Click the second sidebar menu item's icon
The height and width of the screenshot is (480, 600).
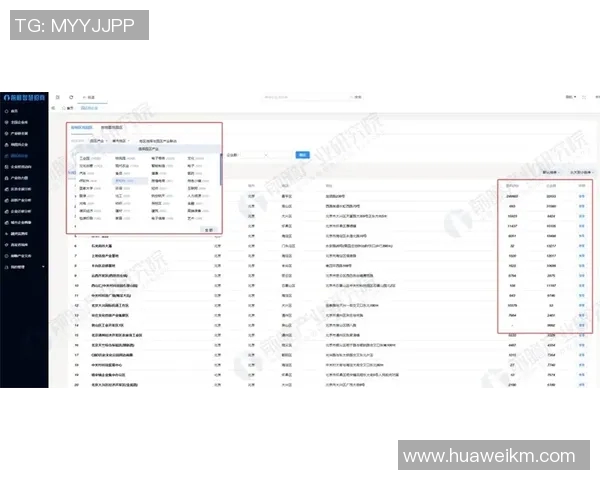6,123
